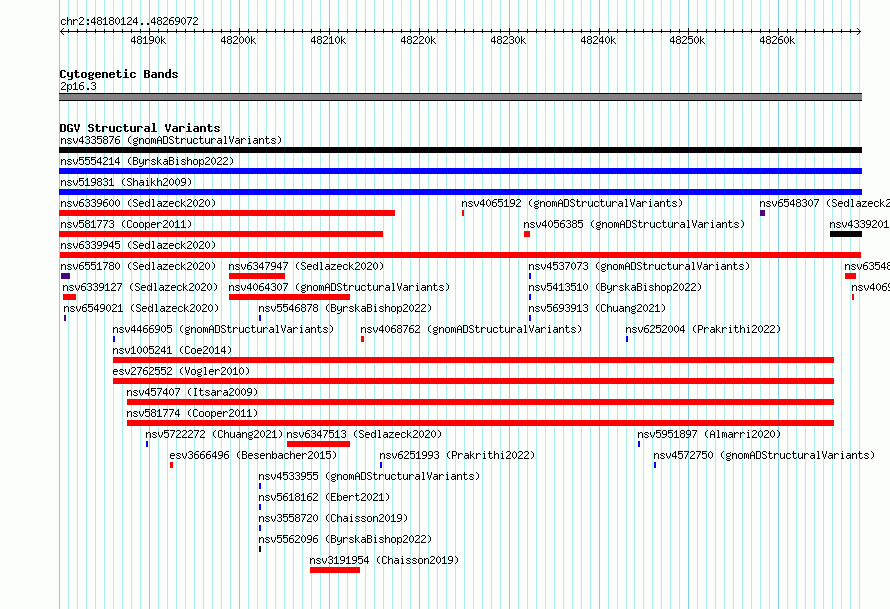
Task: Click the nsv6347513 Sedlazeck2020 label
Action: click(x=364, y=434)
